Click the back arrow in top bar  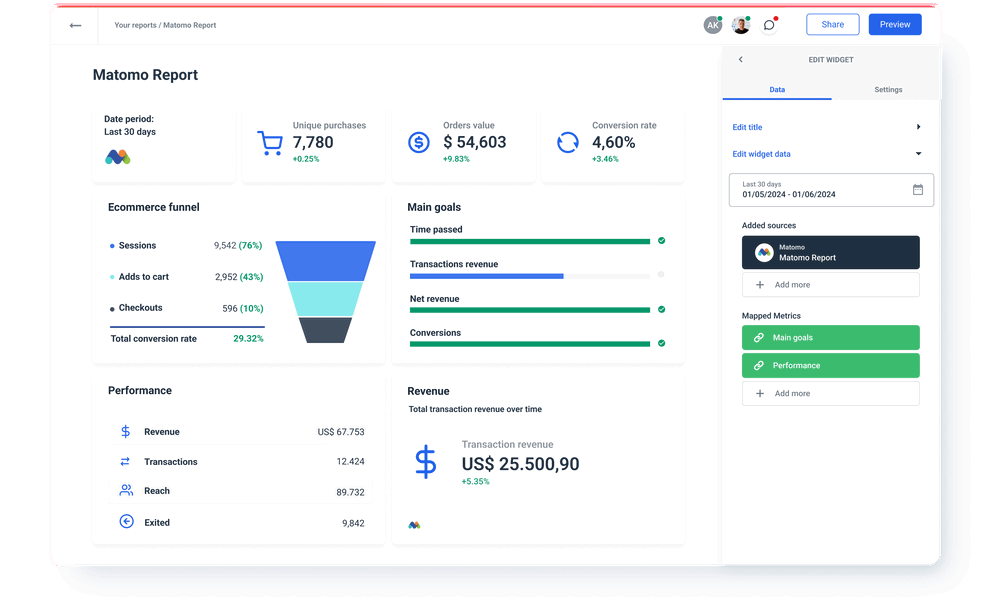click(75, 25)
